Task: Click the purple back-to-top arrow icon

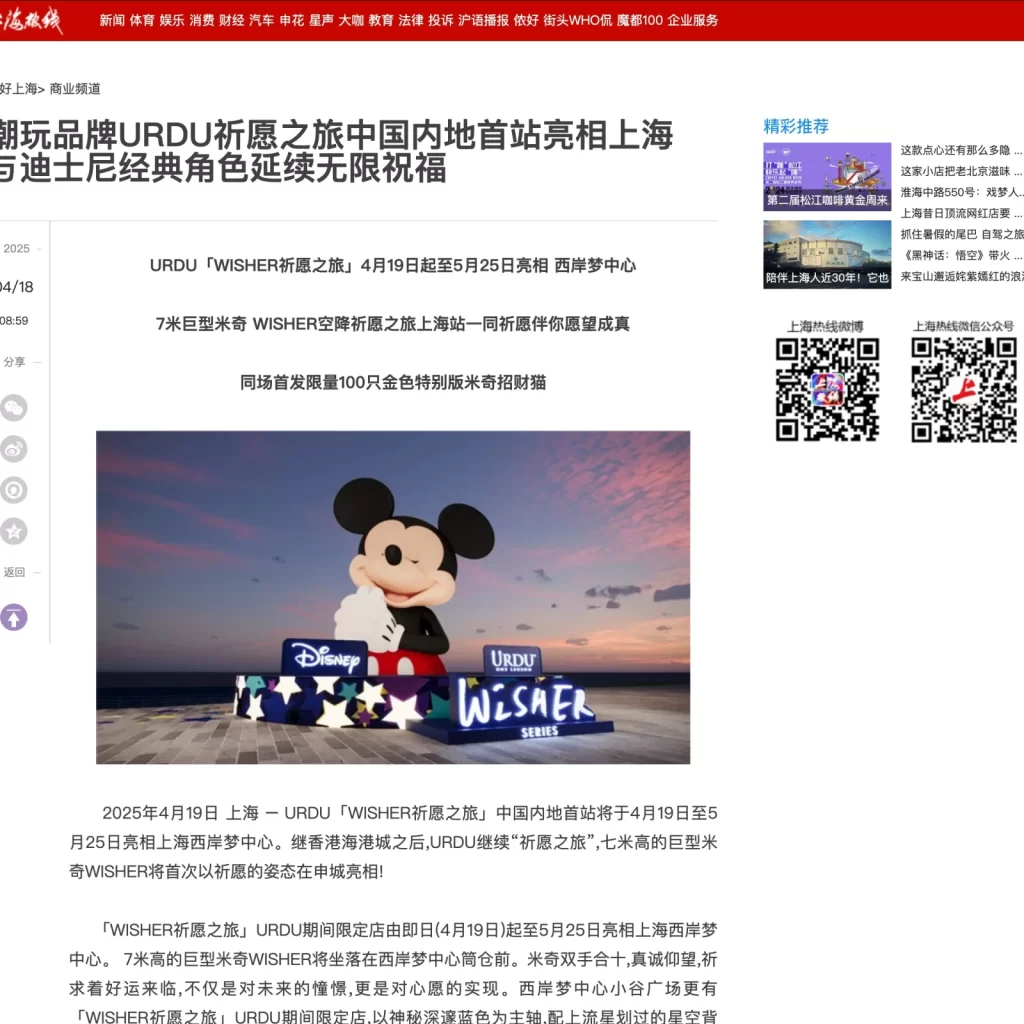Action: [x=14, y=617]
